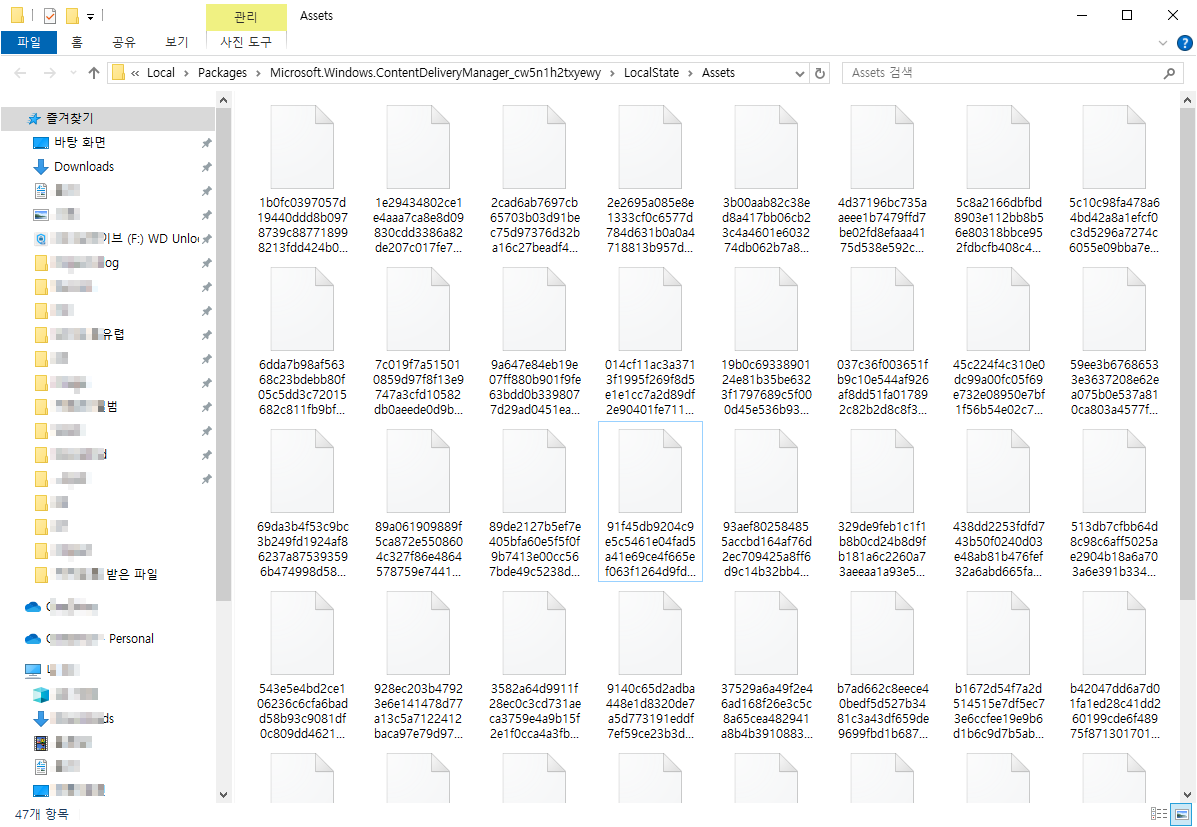Open Help with the question mark icon
Screen dimensions: 1197x827
[x=1185, y=43]
